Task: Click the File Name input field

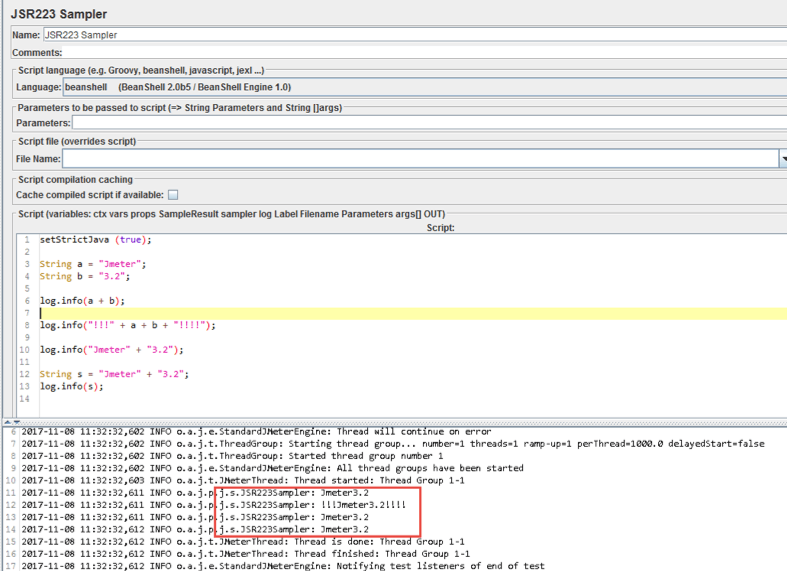Action: pyautogui.click(x=421, y=159)
